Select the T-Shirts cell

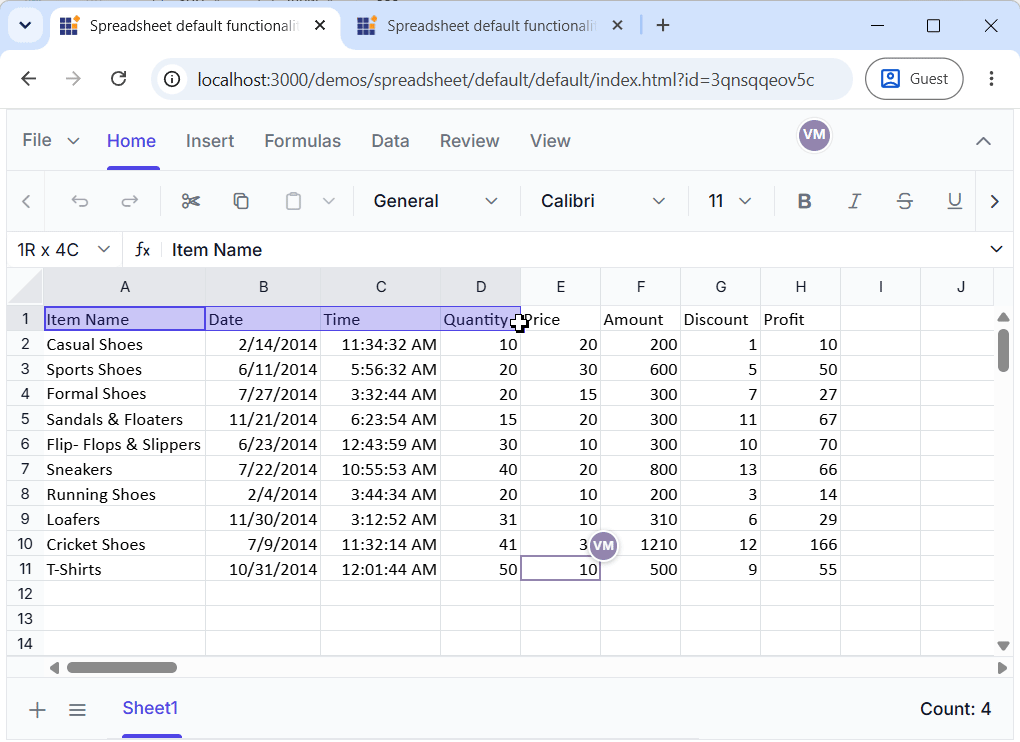pos(124,569)
